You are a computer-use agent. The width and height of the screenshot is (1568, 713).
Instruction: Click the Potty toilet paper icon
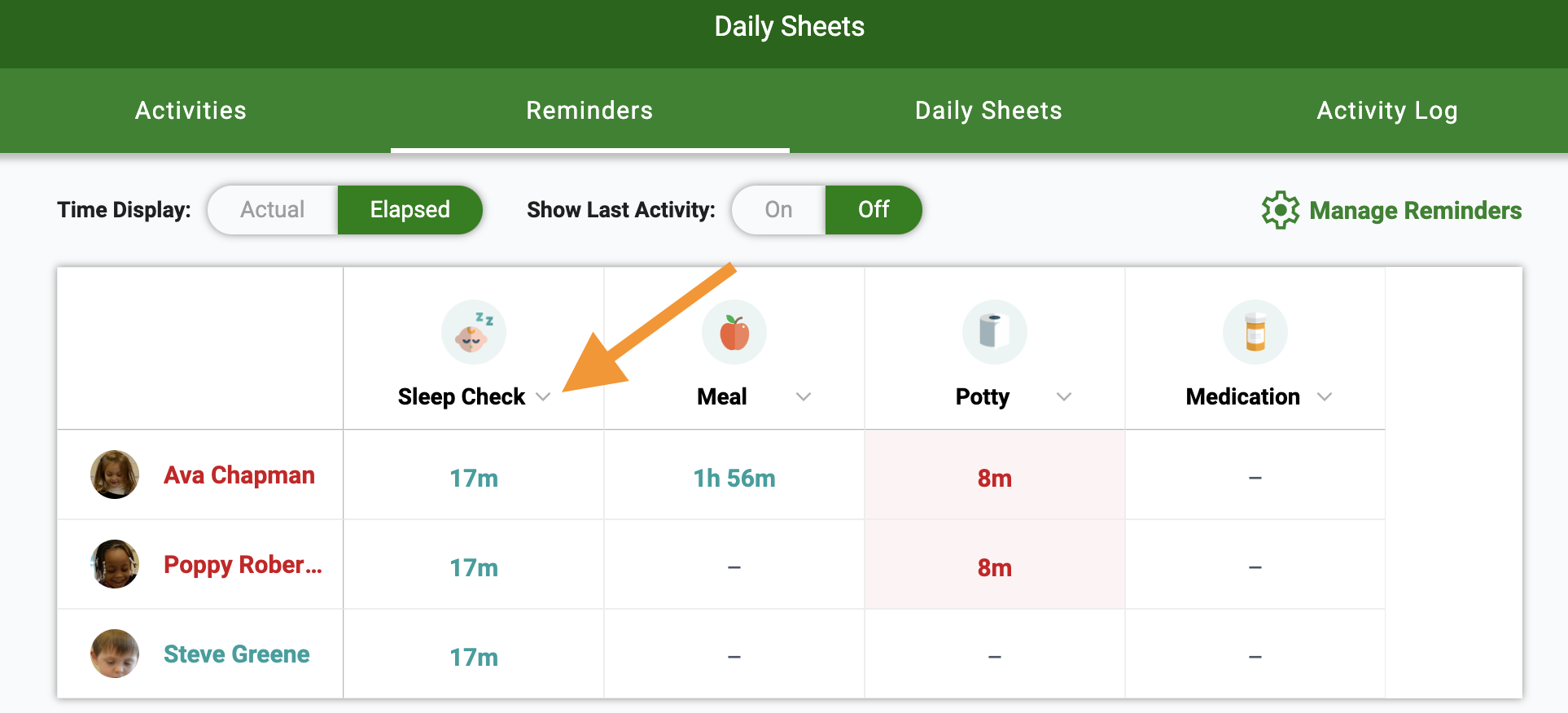(x=995, y=332)
